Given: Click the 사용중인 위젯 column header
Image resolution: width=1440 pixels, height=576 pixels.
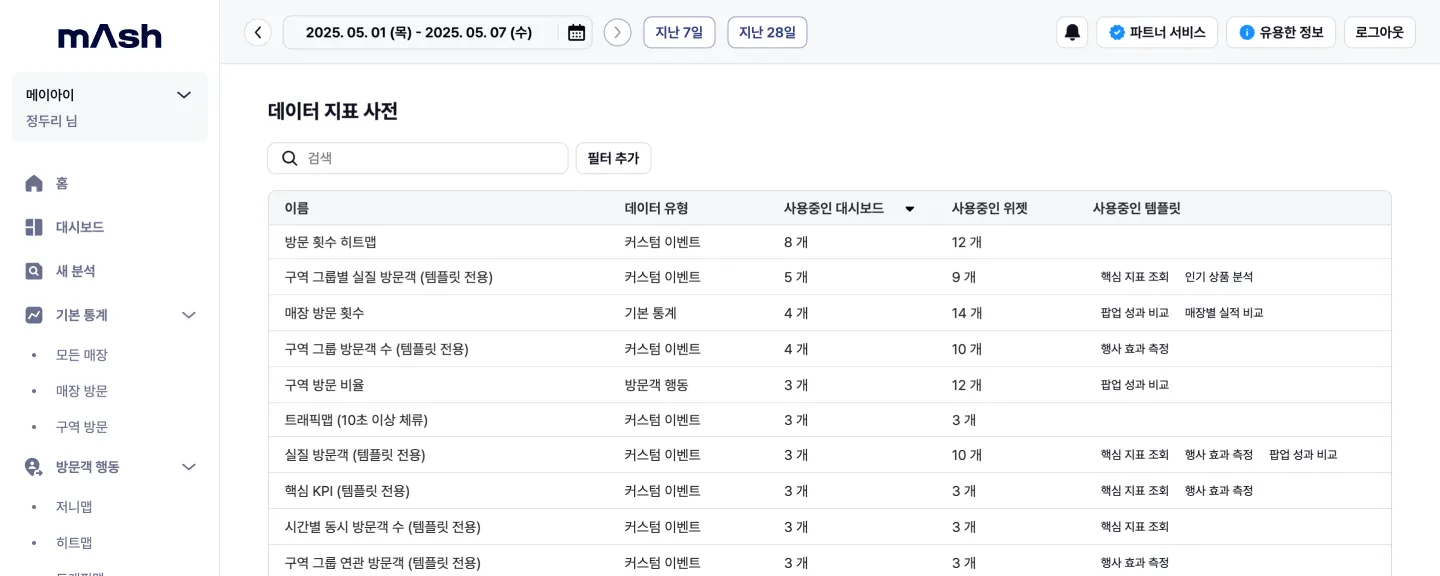Looking at the screenshot, I should (990, 209).
